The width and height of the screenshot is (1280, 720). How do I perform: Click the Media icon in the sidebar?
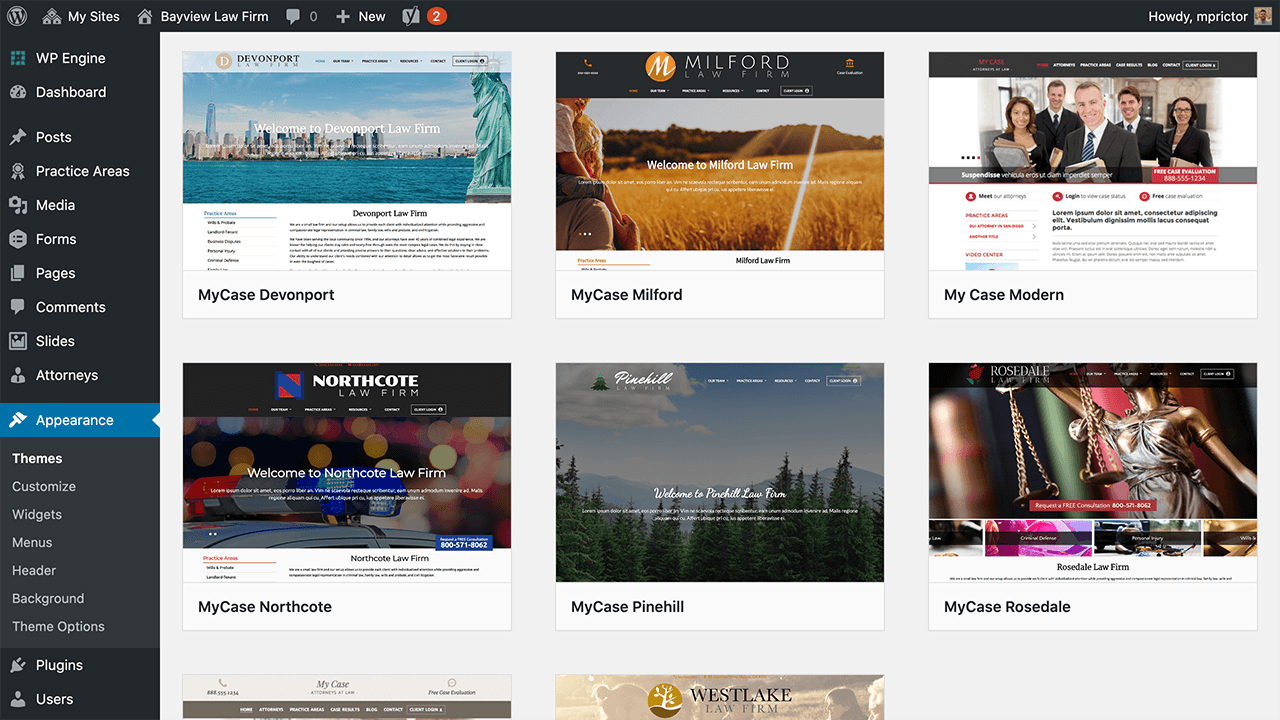(x=20, y=205)
